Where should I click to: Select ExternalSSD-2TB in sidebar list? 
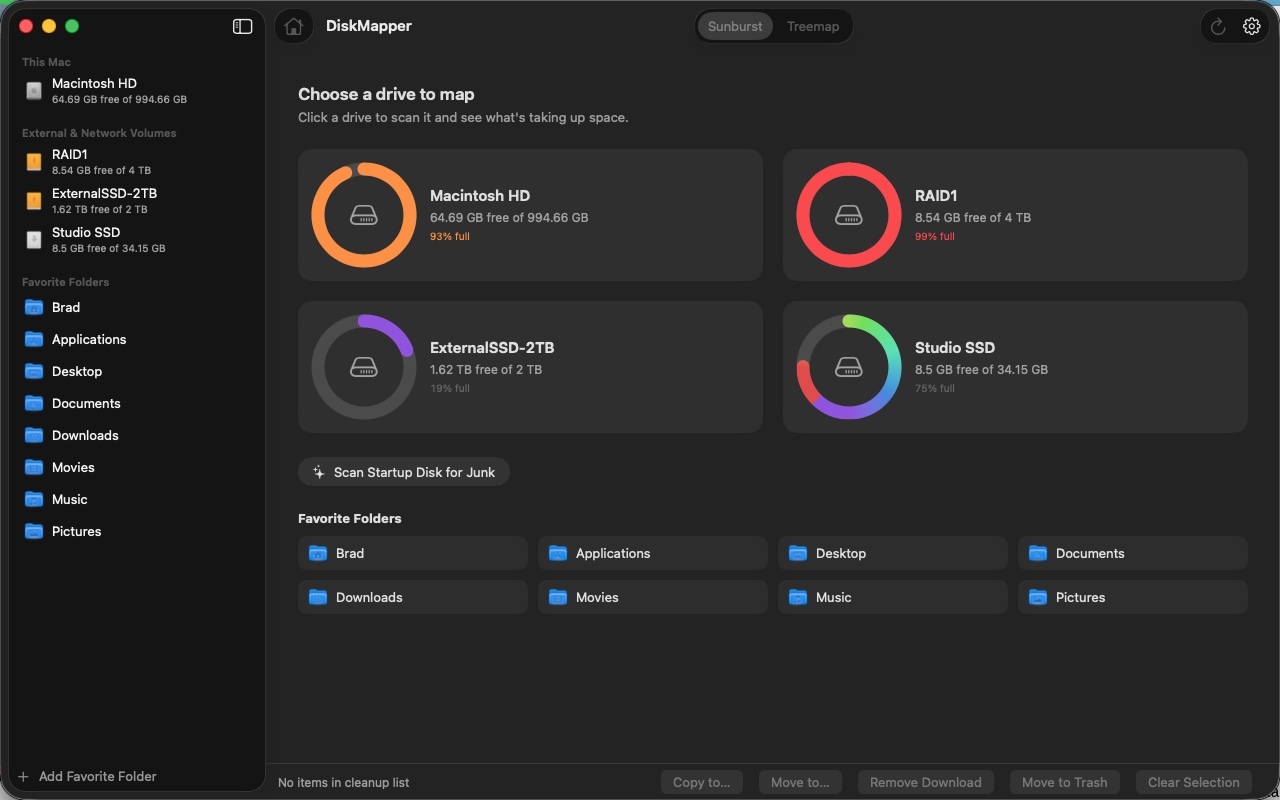136,201
